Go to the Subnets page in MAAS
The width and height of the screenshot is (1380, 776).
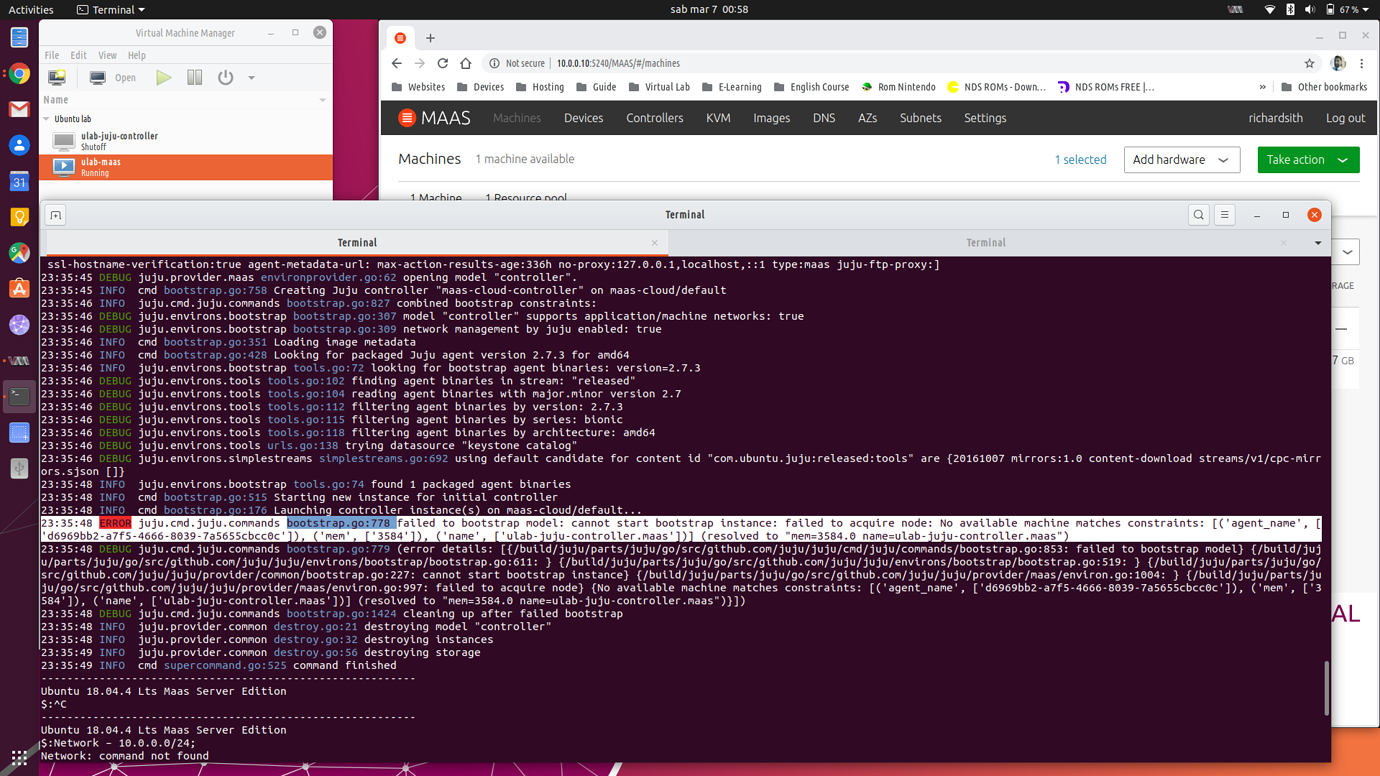tap(920, 118)
